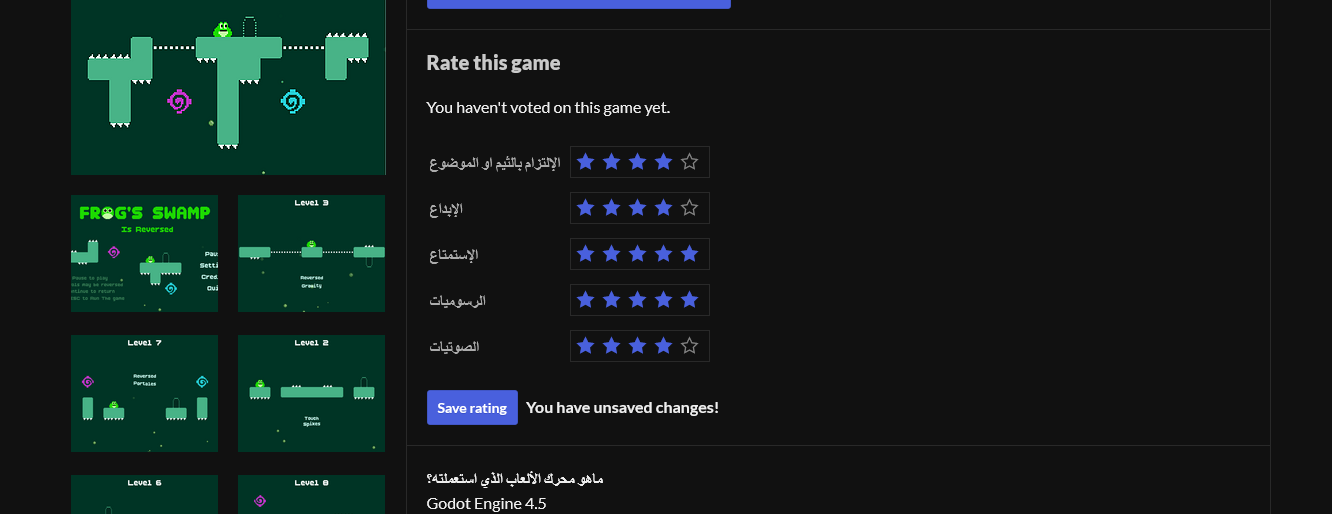The width and height of the screenshot is (1332, 514).
Task: Click the blue button above Rate this game
Action: click(579, 4)
